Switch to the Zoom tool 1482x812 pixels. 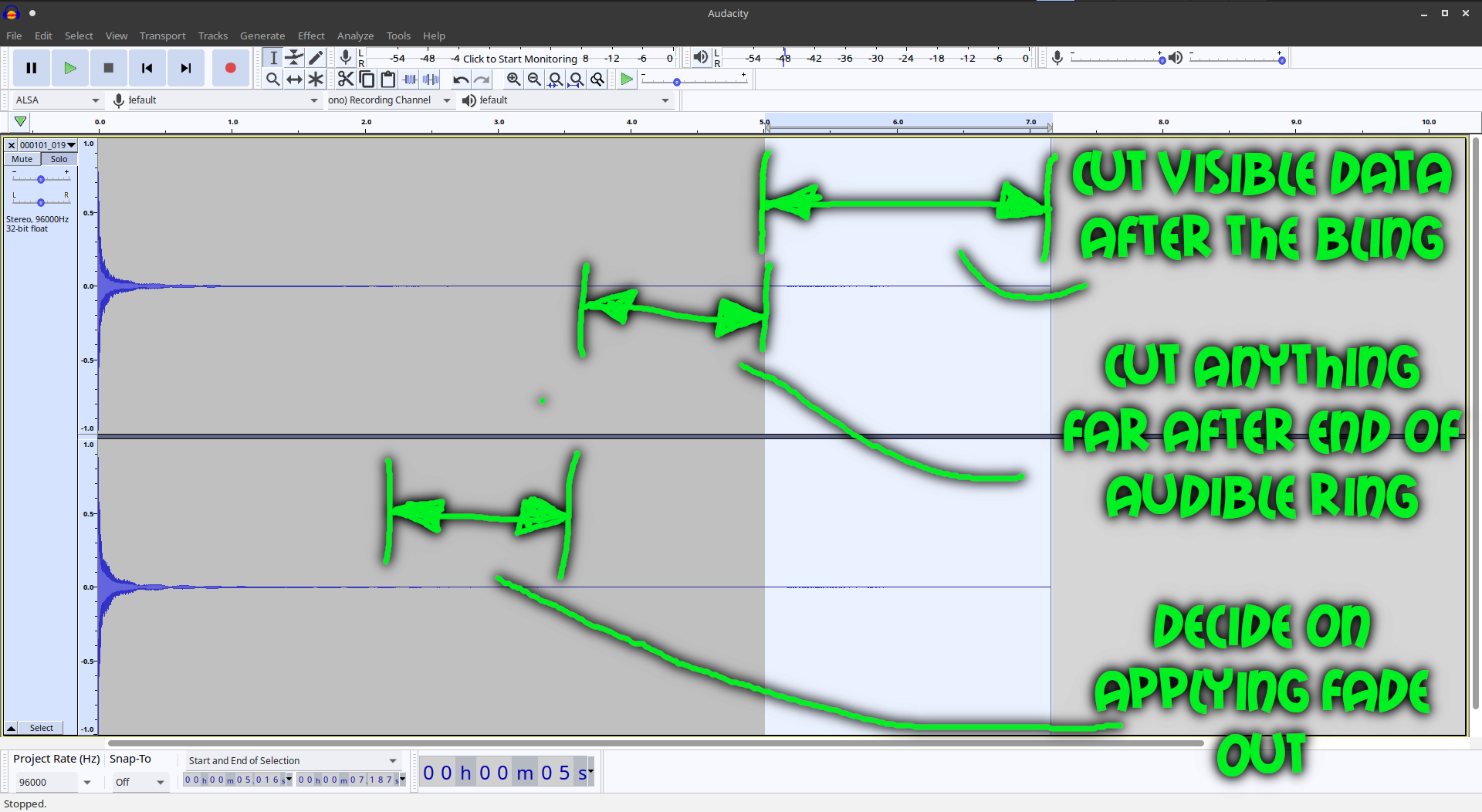pos(273,78)
